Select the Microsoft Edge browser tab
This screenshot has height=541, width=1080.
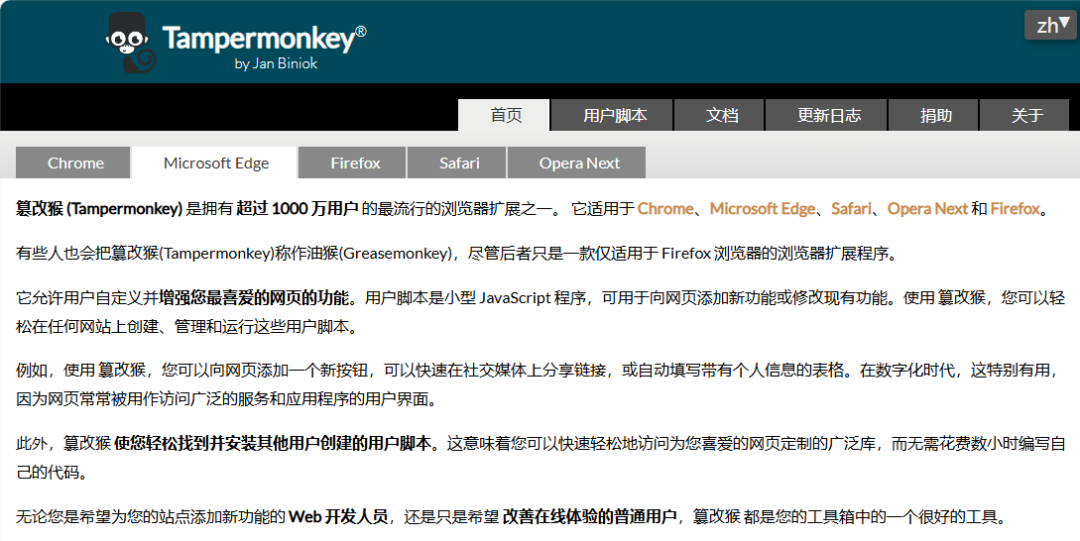pyautogui.click(x=215, y=163)
